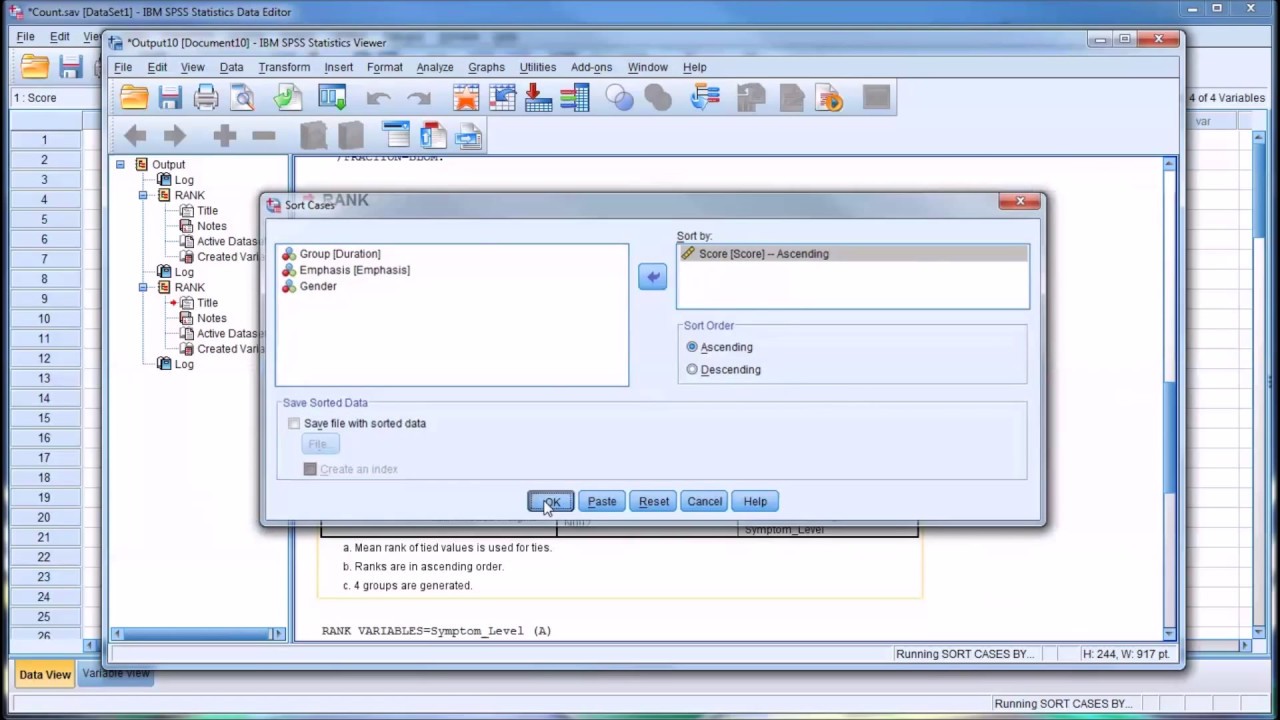Click the Export output icon in Viewer toolbar

[x=288, y=97]
